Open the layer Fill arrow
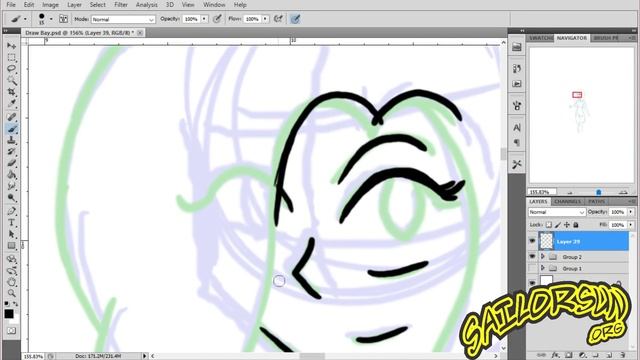 click(x=631, y=225)
